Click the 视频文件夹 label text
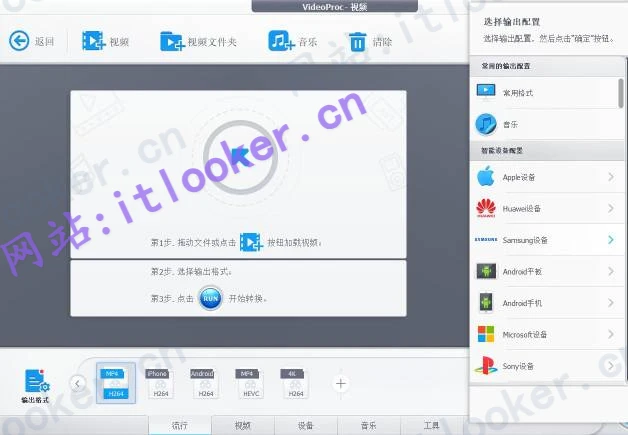This screenshot has height=435, width=628. 212,42
